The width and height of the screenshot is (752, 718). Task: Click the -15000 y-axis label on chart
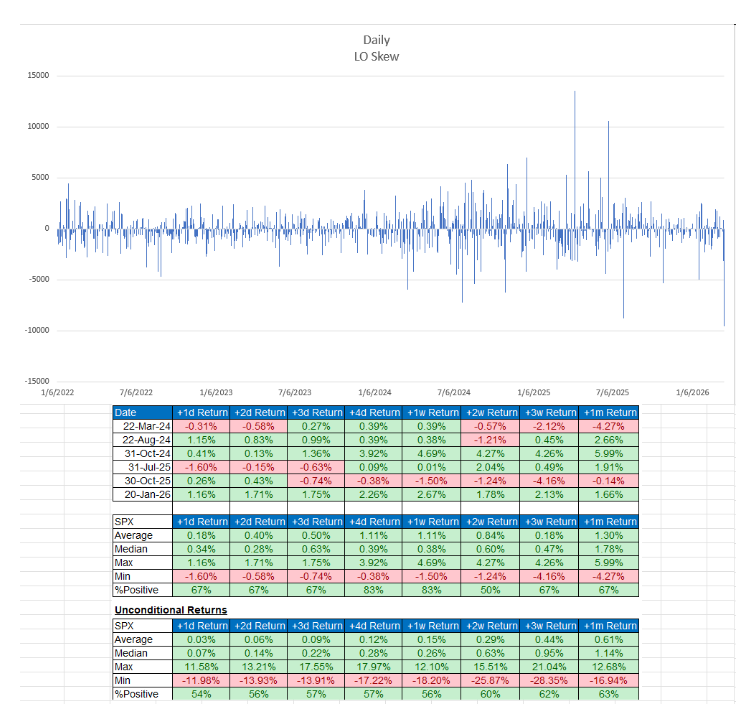[35, 381]
